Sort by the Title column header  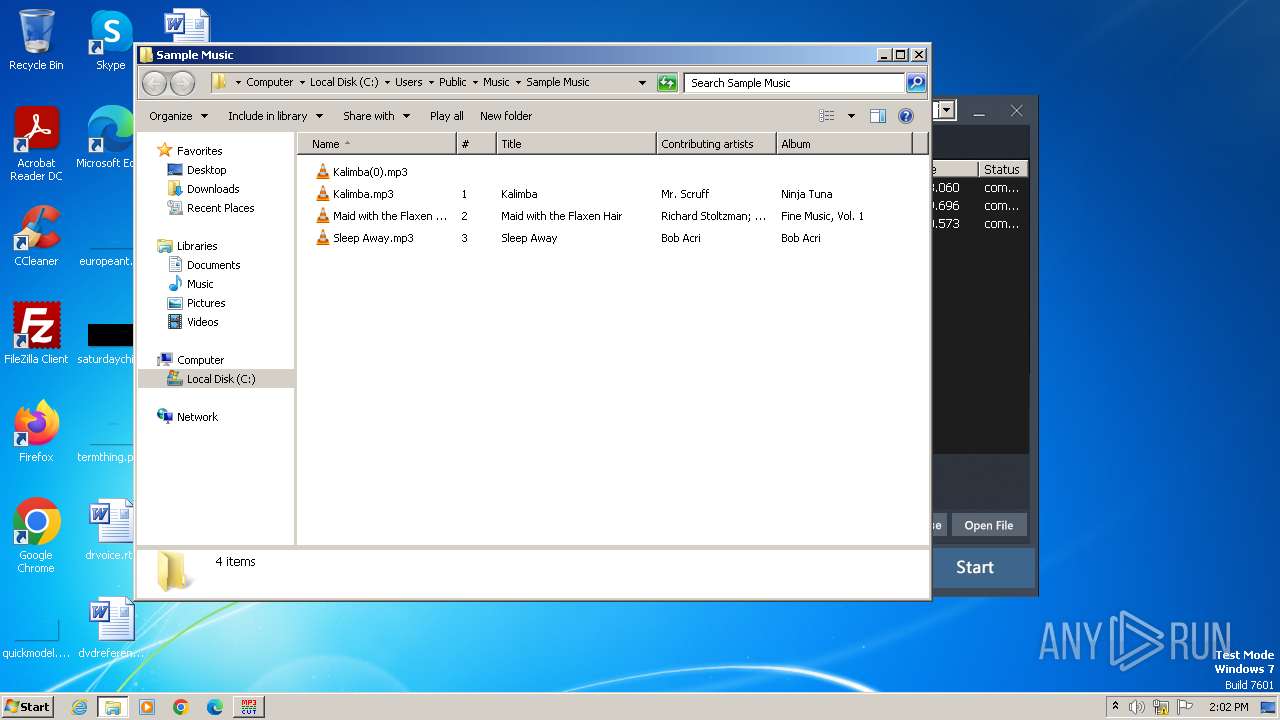click(576, 144)
